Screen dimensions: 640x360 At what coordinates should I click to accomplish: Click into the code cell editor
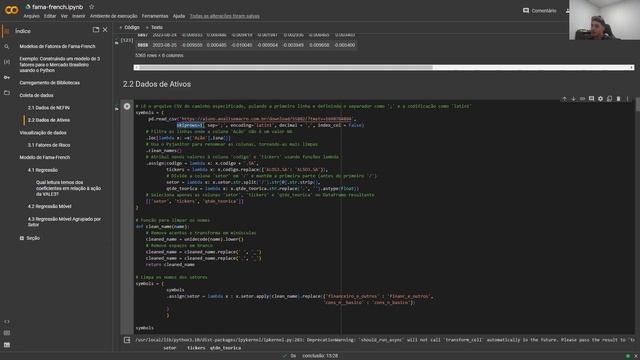pos(384,217)
